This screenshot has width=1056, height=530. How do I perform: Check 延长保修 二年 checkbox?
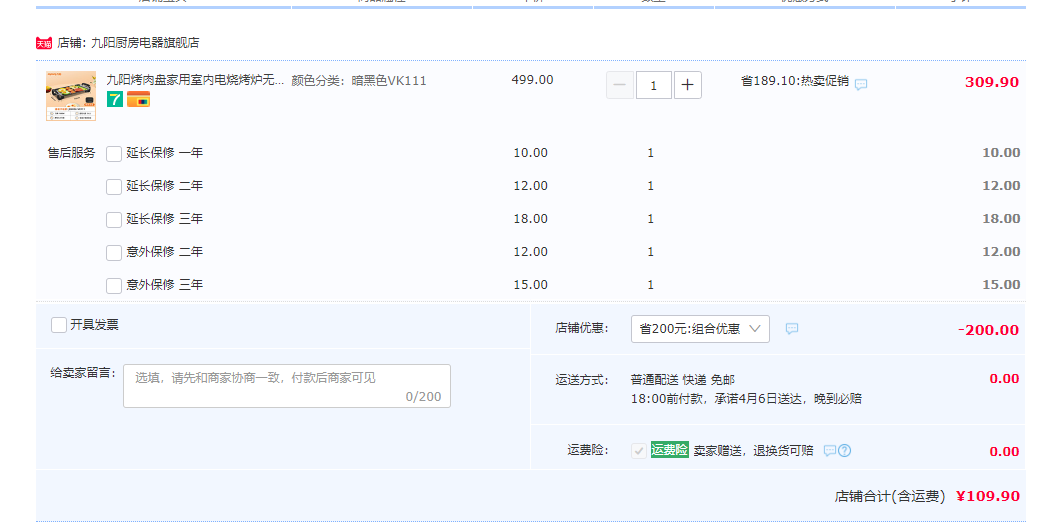pos(114,187)
